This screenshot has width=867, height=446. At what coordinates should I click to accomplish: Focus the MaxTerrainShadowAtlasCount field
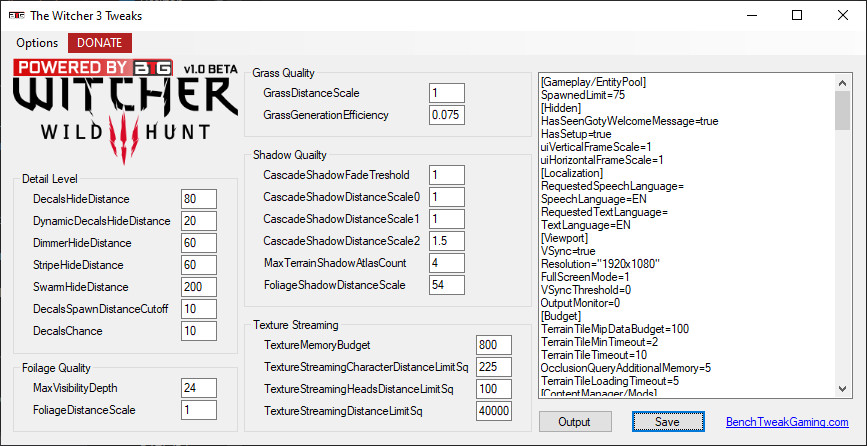(x=447, y=263)
